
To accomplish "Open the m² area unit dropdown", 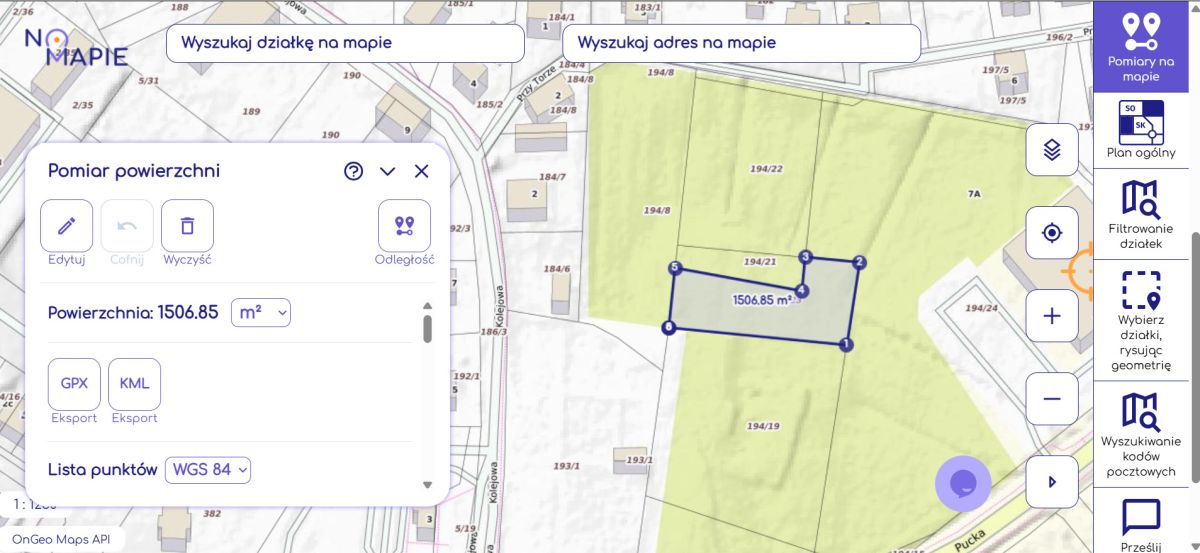I will [x=261, y=313].
